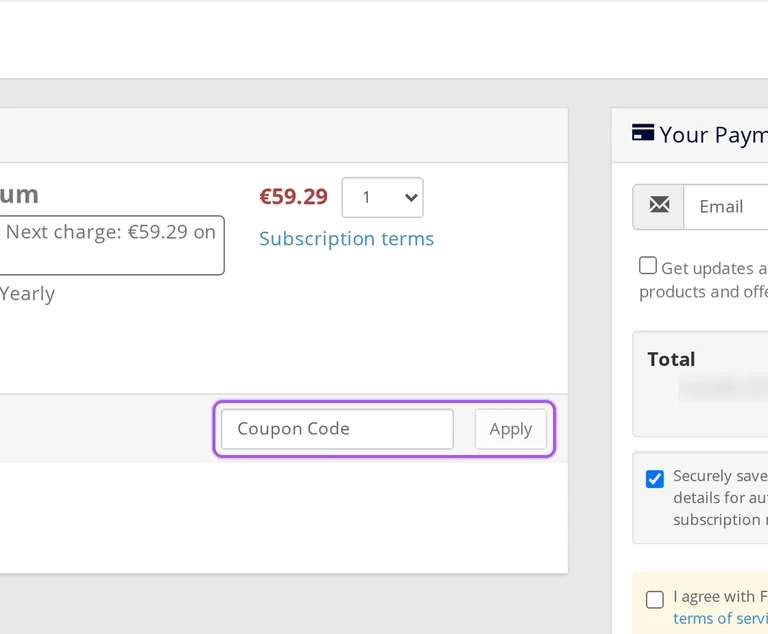The height and width of the screenshot is (634, 768).
Task: Open the Subscription terms link
Action: tap(346, 239)
